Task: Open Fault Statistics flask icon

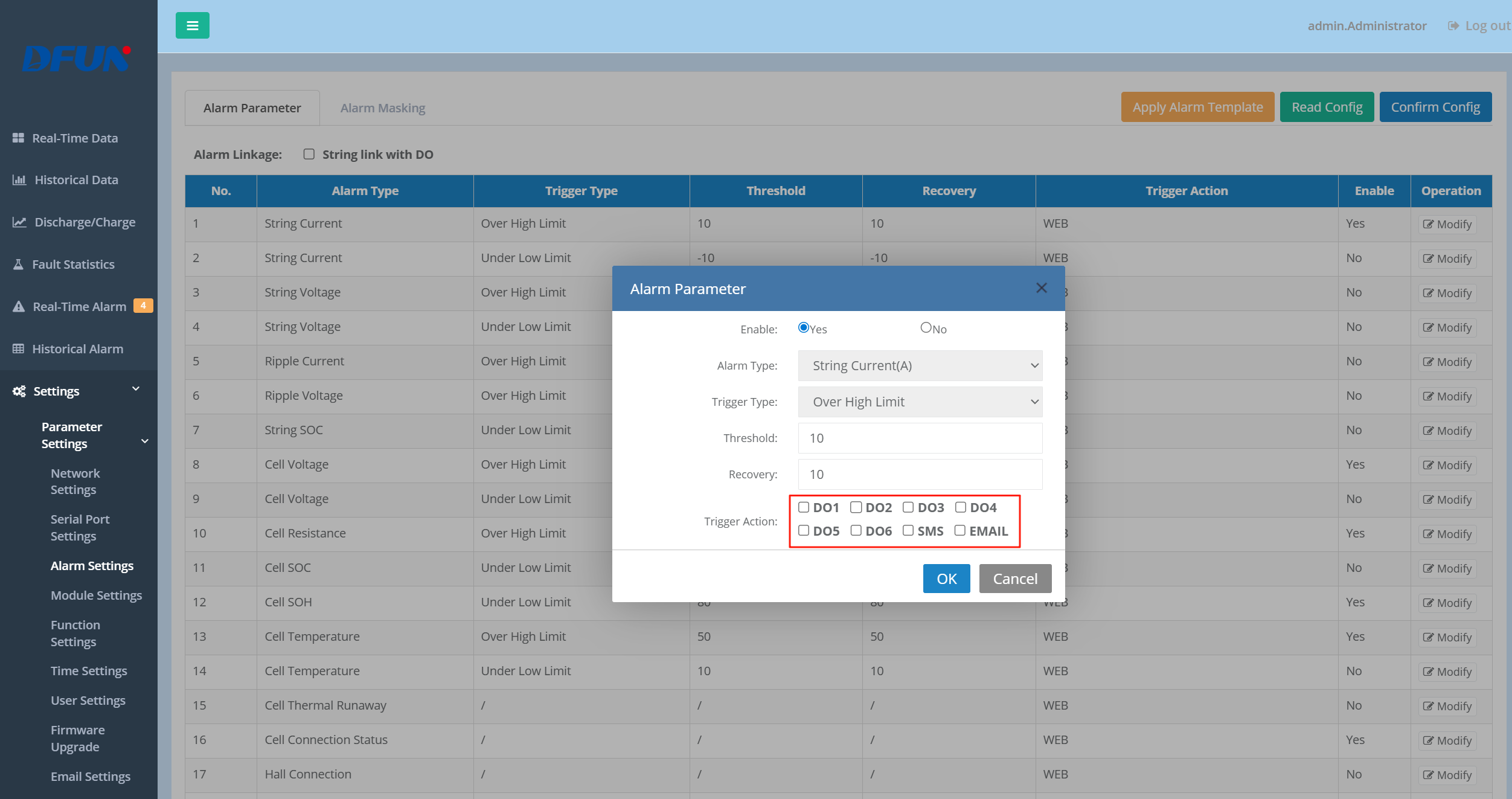Action: pyautogui.click(x=18, y=265)
